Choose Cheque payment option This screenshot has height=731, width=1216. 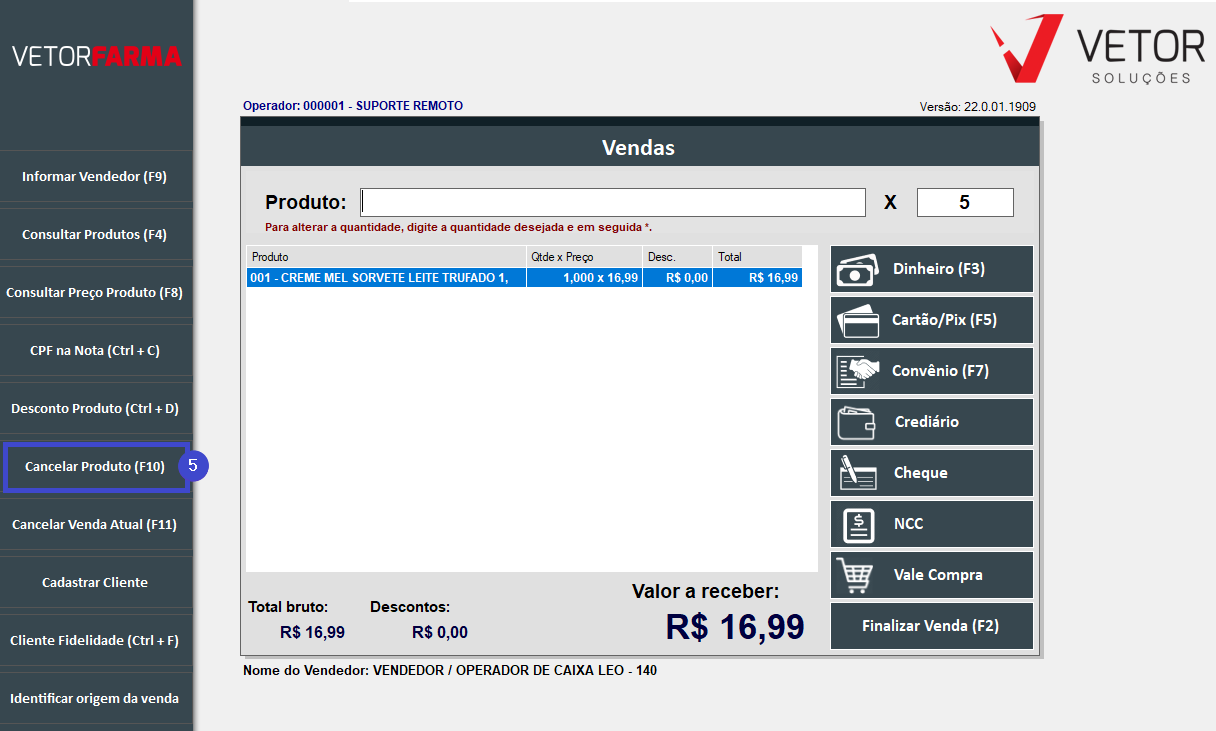pos(932,473)
